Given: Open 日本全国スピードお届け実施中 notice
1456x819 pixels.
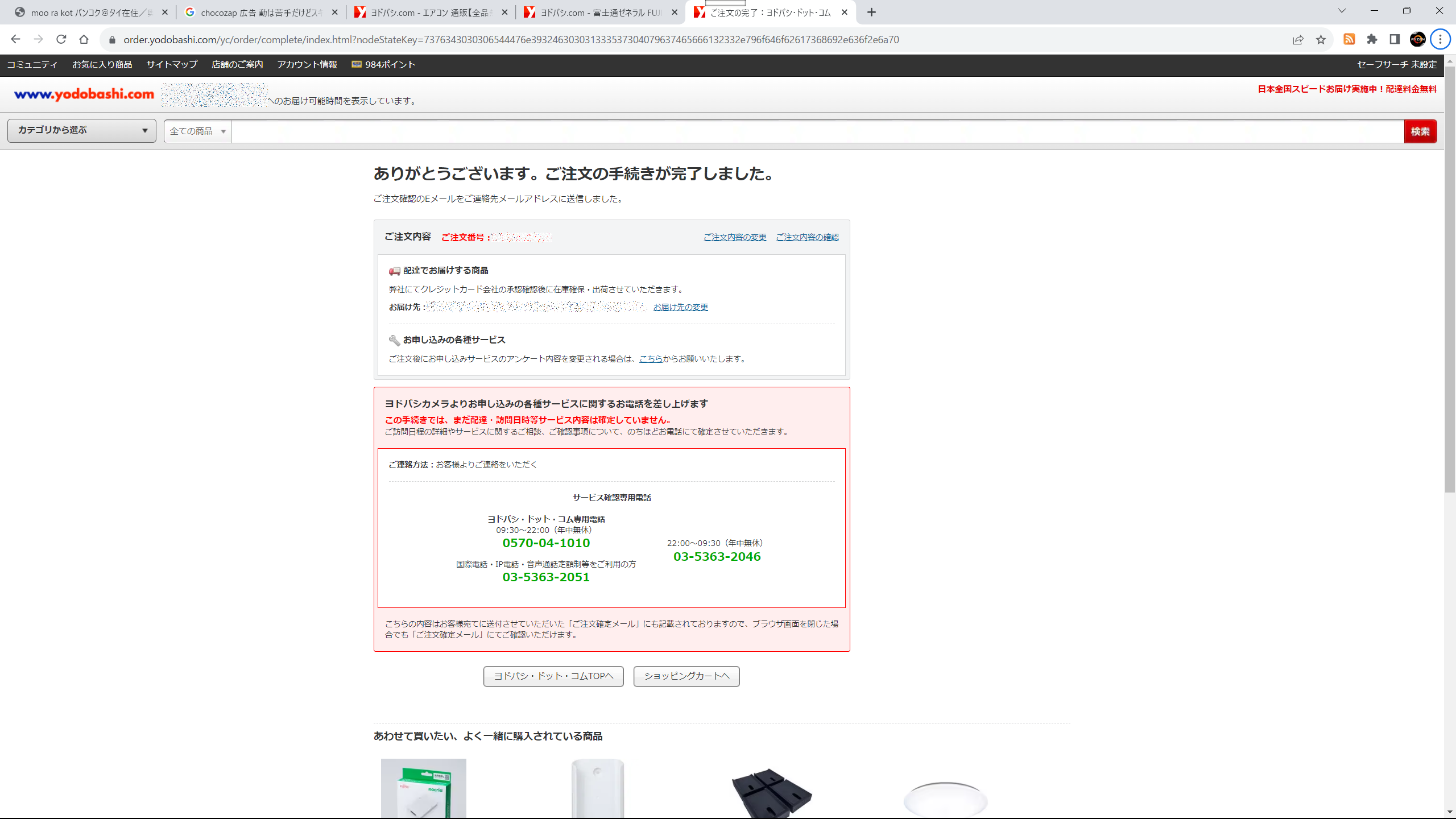Looking at the screenshot, I should click(x=1347, y=89).
